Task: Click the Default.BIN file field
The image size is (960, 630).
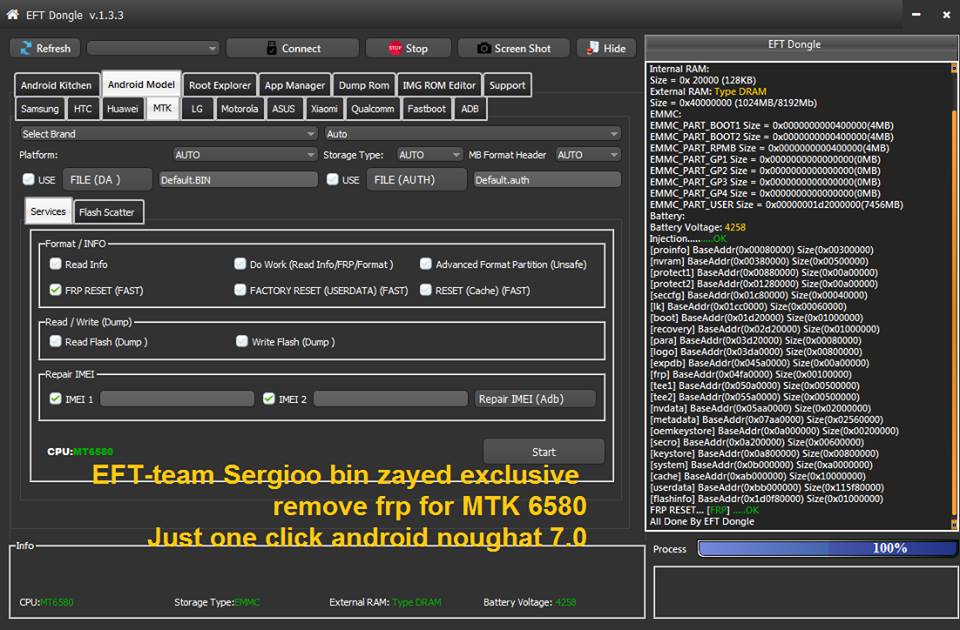Action: click(x=238, y=179)
